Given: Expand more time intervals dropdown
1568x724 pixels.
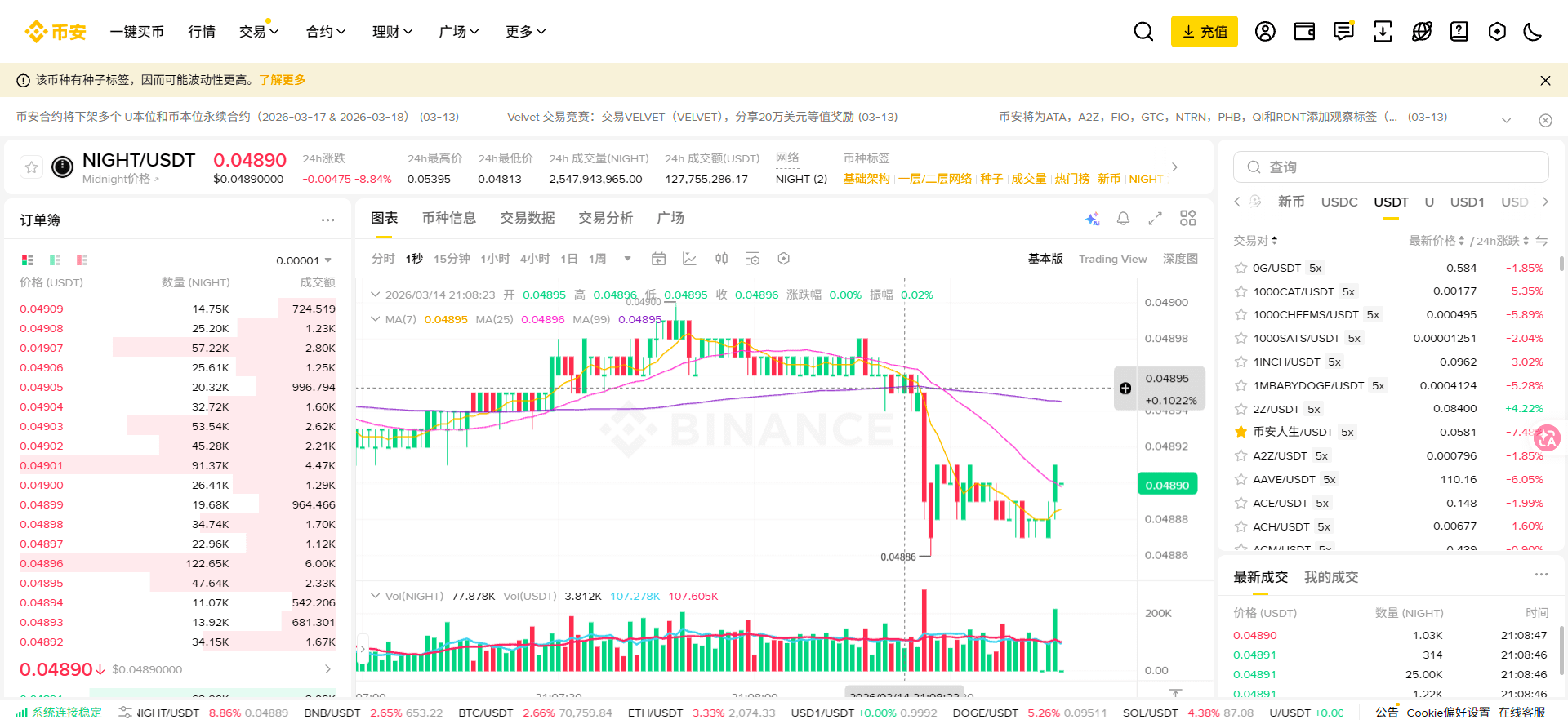Looking at the screenshot, I should (627, 259).
